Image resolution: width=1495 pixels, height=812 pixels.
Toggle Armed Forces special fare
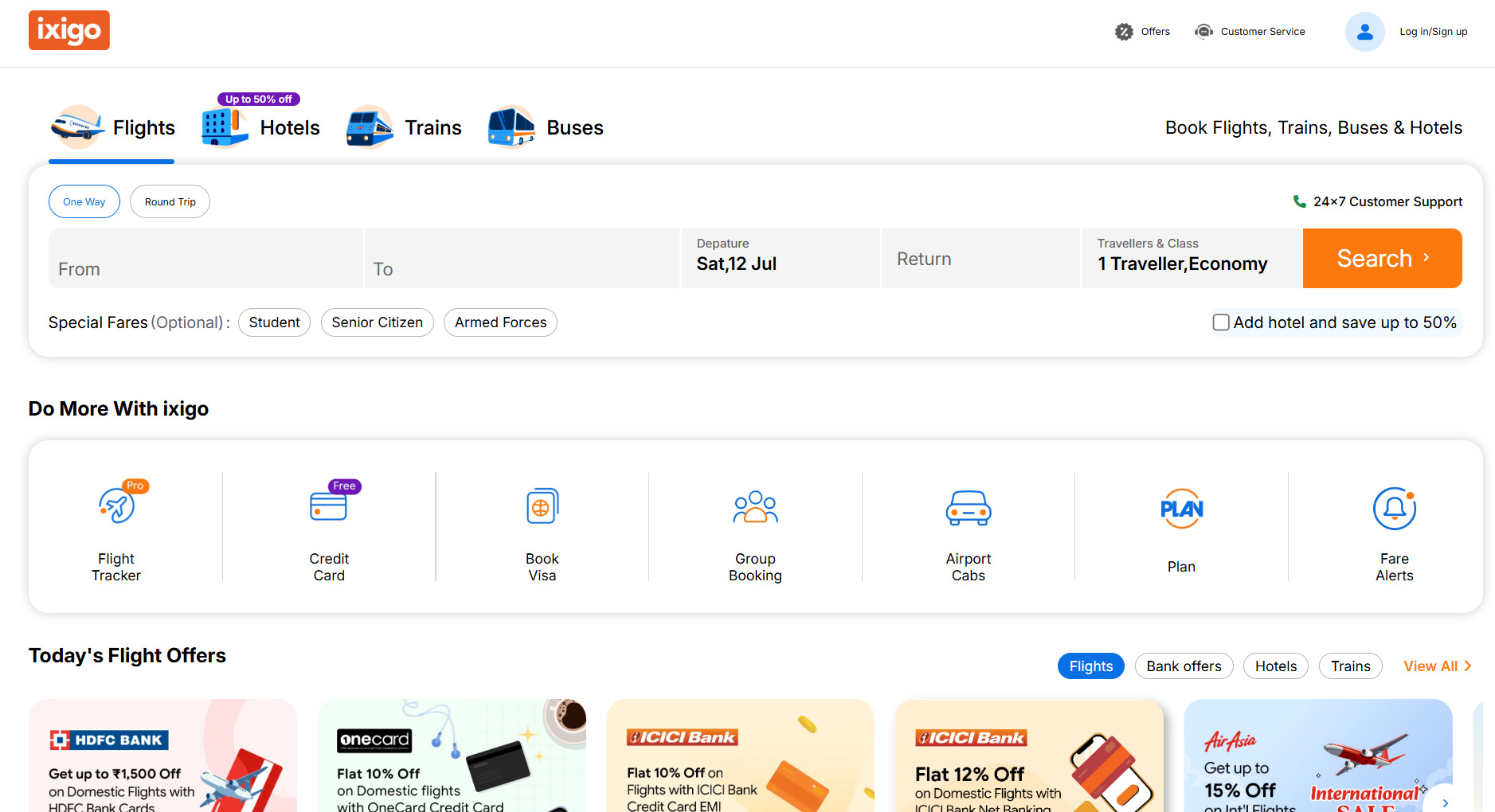[501, 322]
